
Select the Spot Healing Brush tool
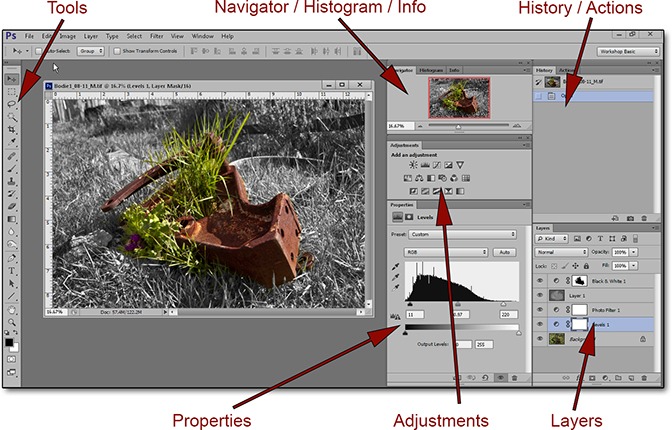[12, 156]
